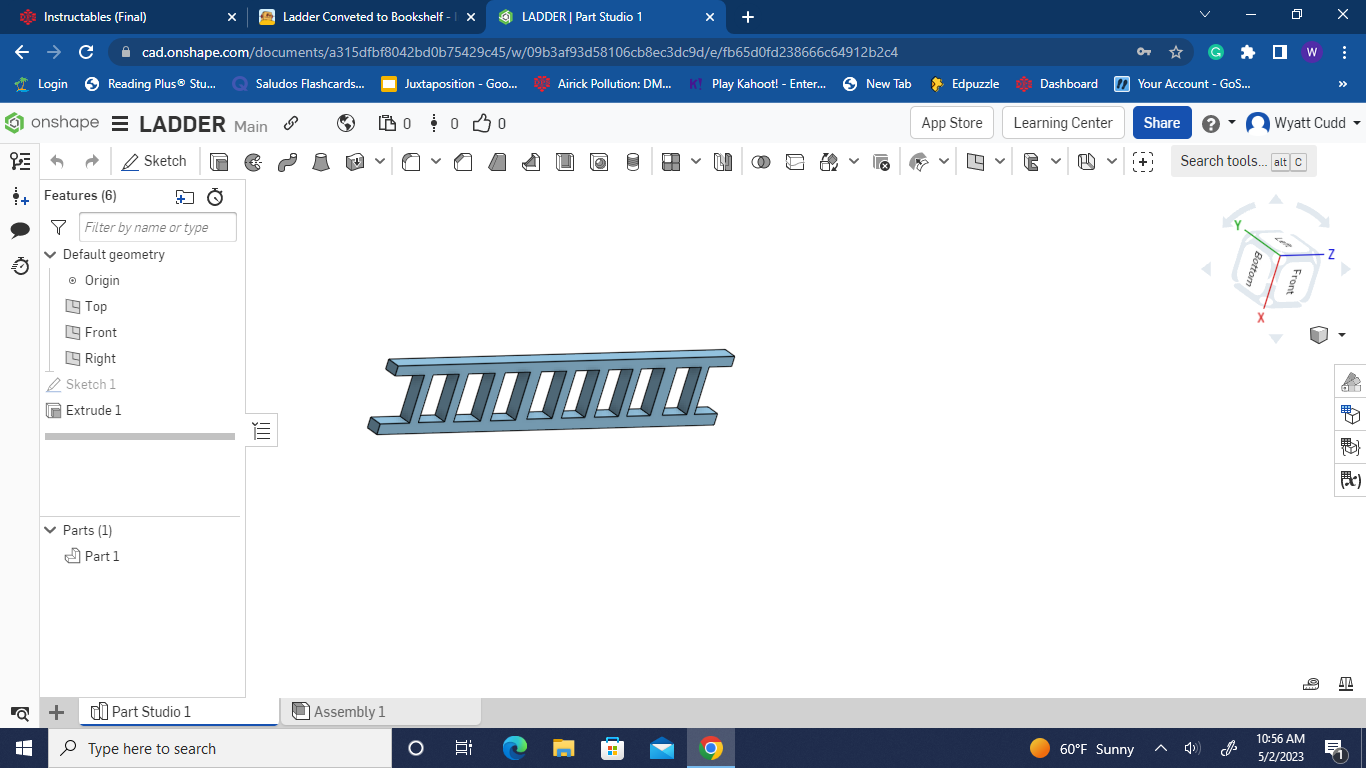
Task: Activate the Revolve tool
Action: click(x=253, y=161)
